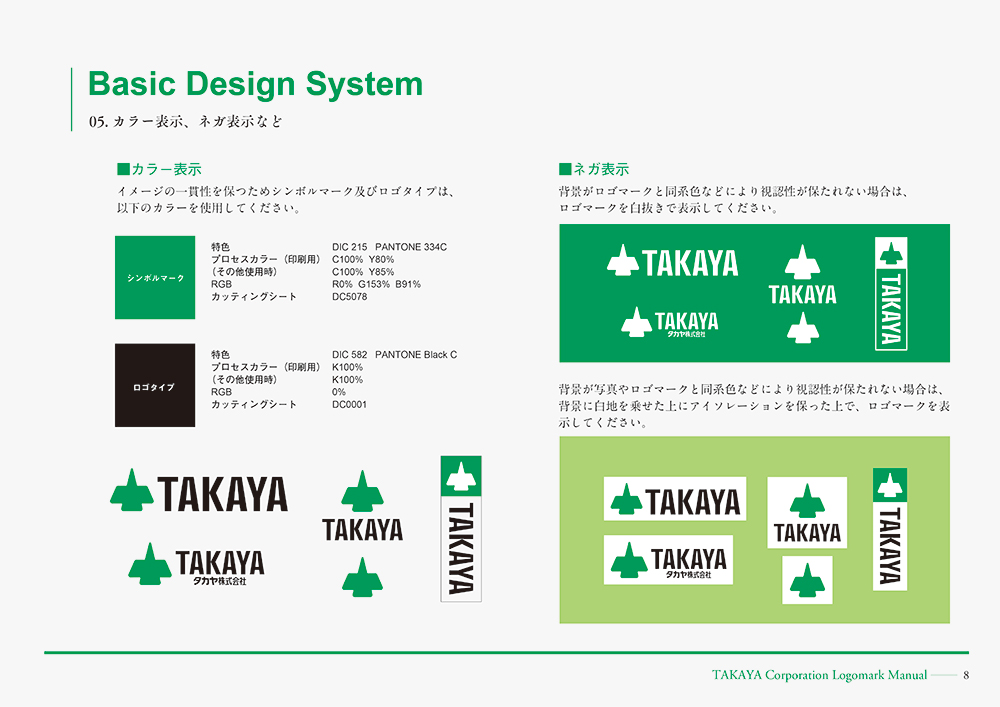Screen dimensions: 1000x707
Task: Click the value C100% Y80%
Action: [364, 259]
